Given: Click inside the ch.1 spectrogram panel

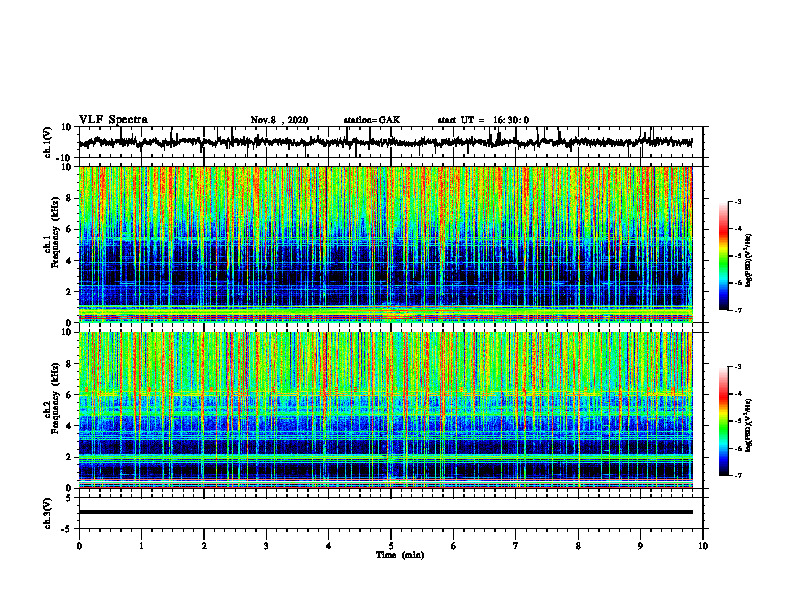Looking at the screenshot, I should point(386,244).
